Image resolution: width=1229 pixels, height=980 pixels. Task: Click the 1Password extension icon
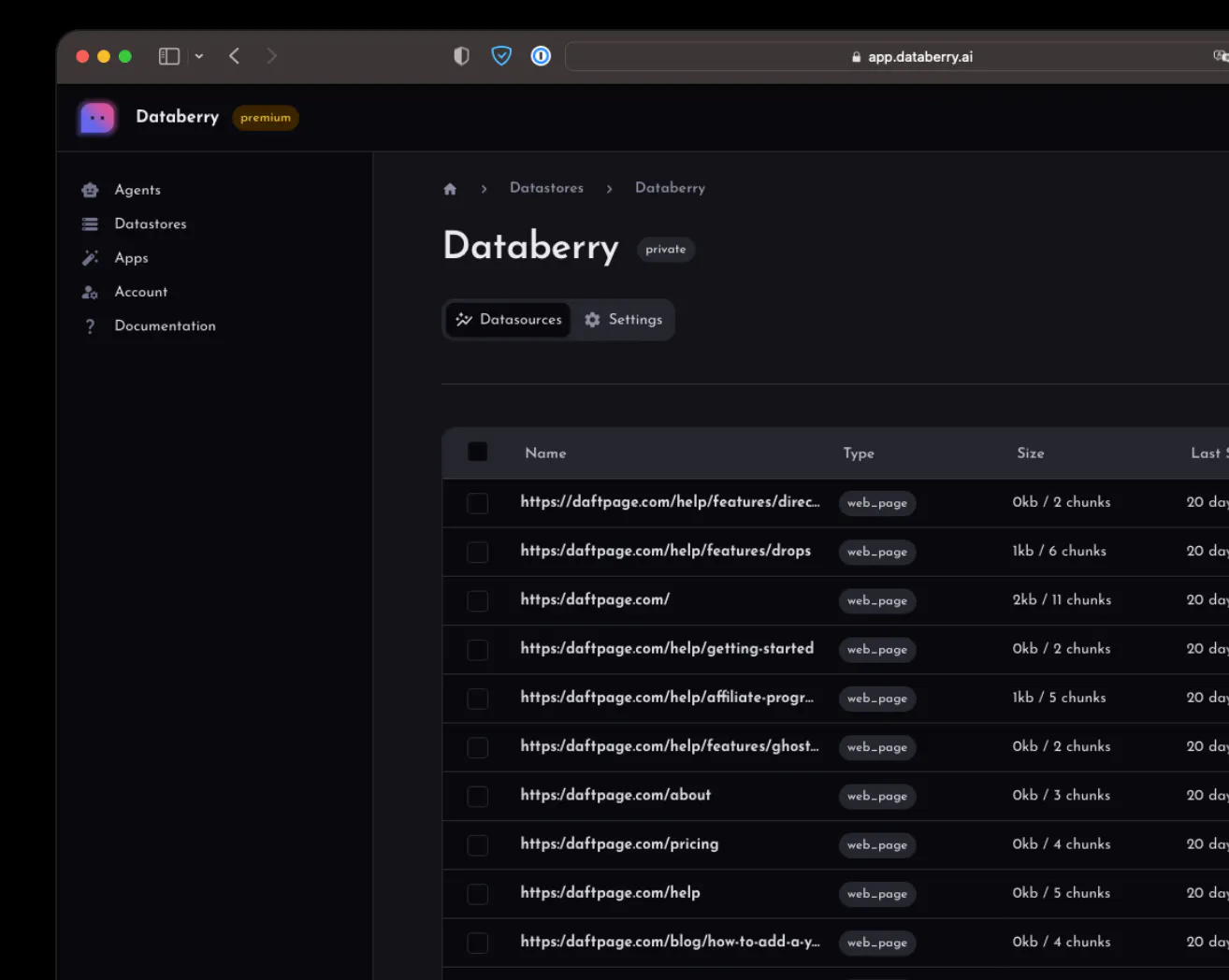[541, 57]
